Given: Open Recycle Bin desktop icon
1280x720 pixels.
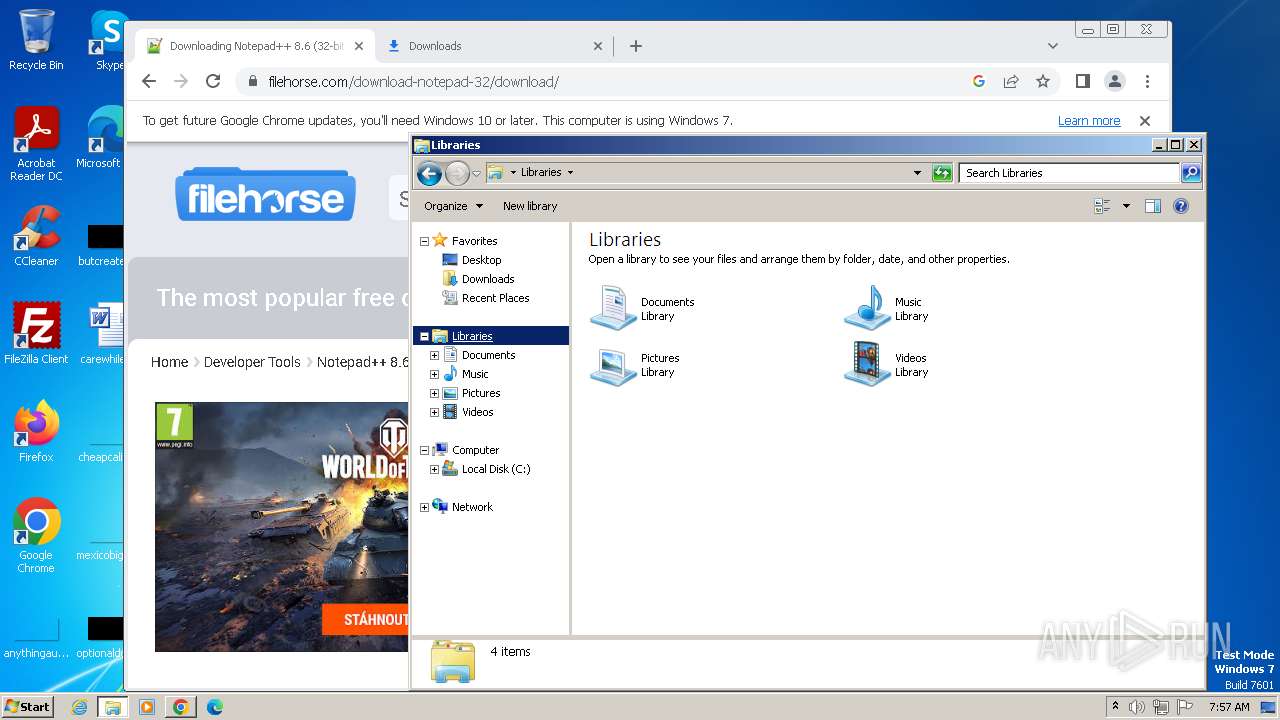Looking at the screenshot, I should click(x=36, y=40).
